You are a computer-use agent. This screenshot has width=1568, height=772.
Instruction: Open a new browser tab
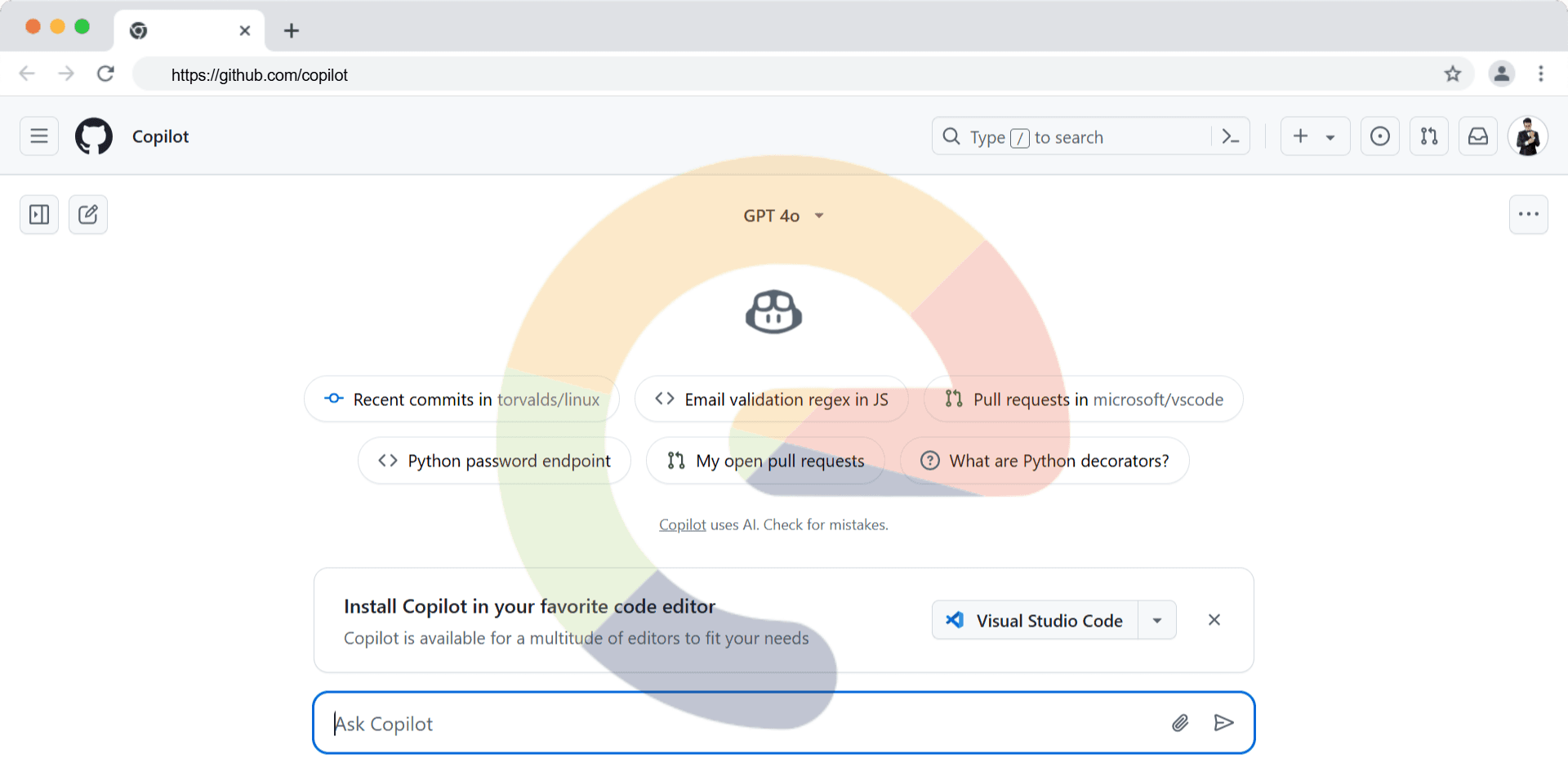292,31
